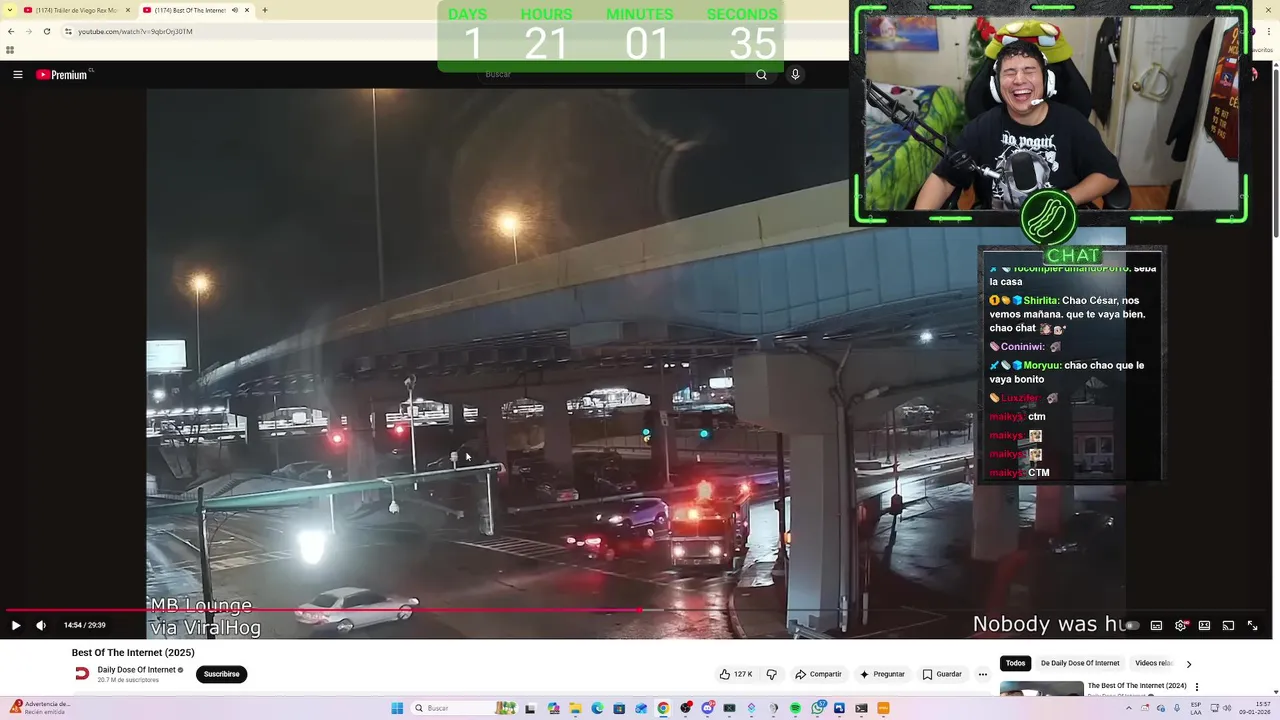Click video title Best Of The Internet (2025)

click(x=133, y=652)
